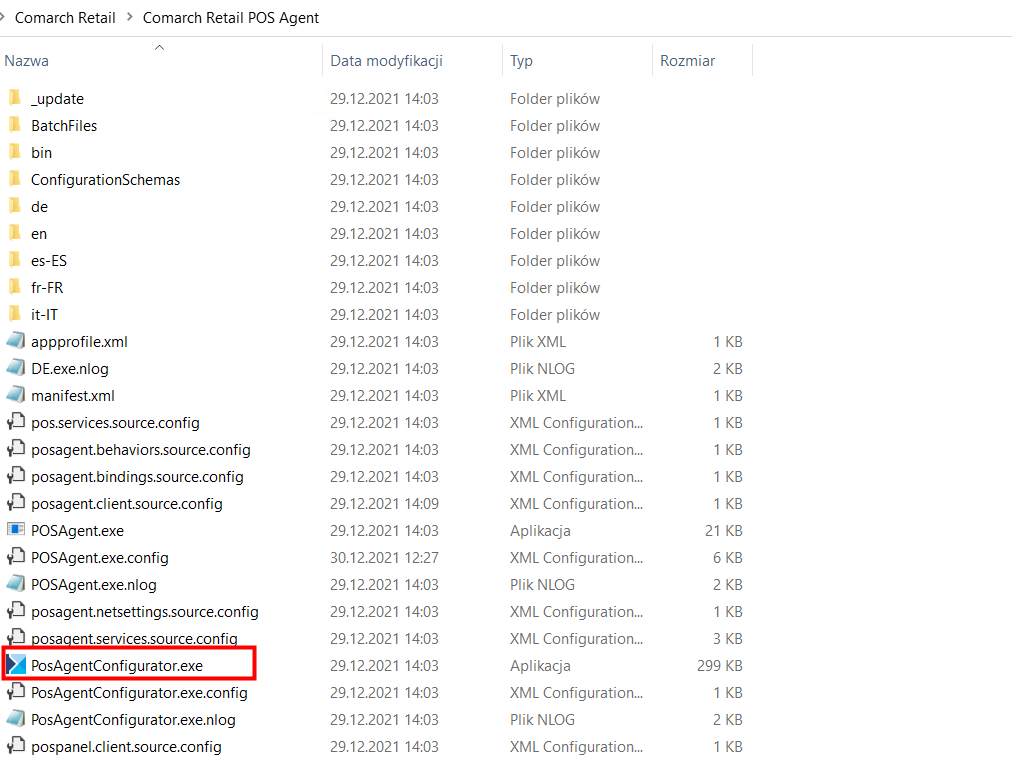
Task: Select the PosAgentConfigurator.exe file name
Action: click(x=117, y=665)
